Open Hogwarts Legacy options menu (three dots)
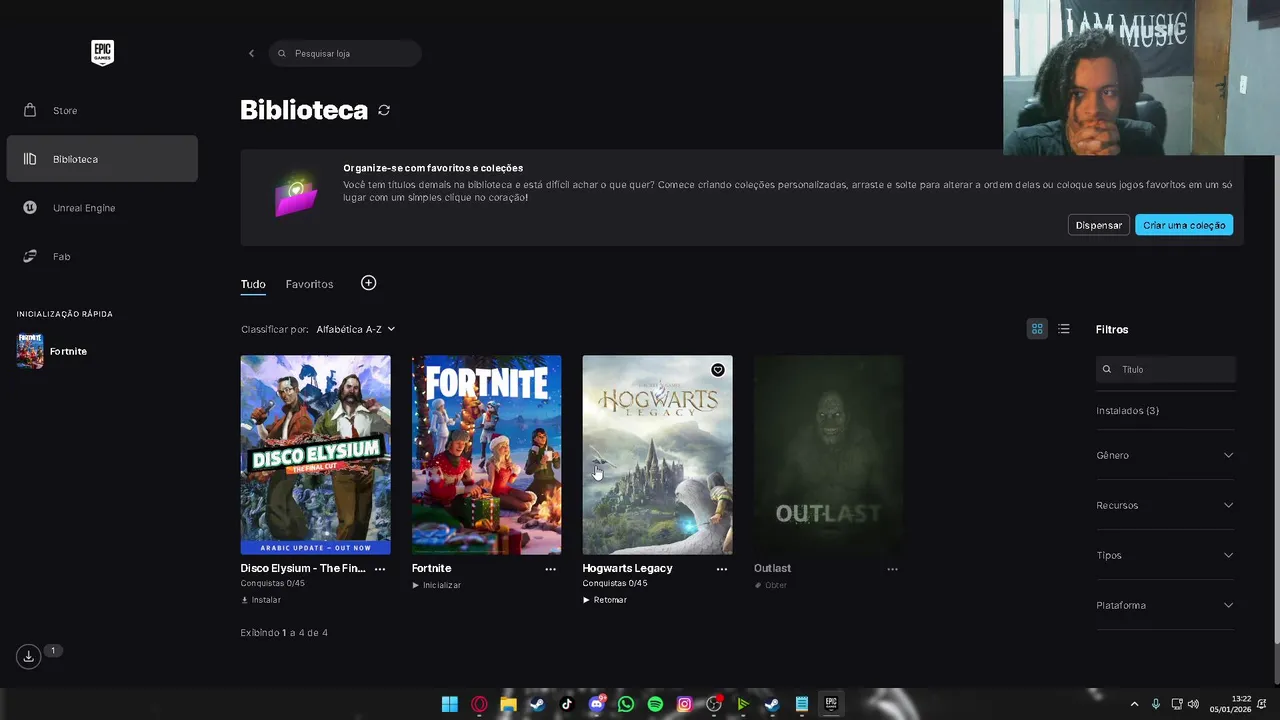The height and width of the screenshot is (720, 1280). [722, 569]
